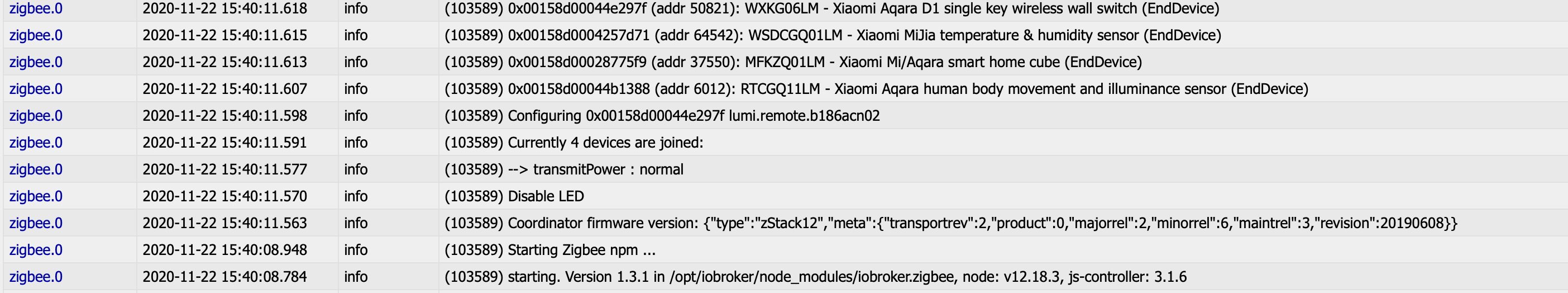
Task: Select the timestamp 2020-11-22 15:40:11.618
Action: point(224,8)
